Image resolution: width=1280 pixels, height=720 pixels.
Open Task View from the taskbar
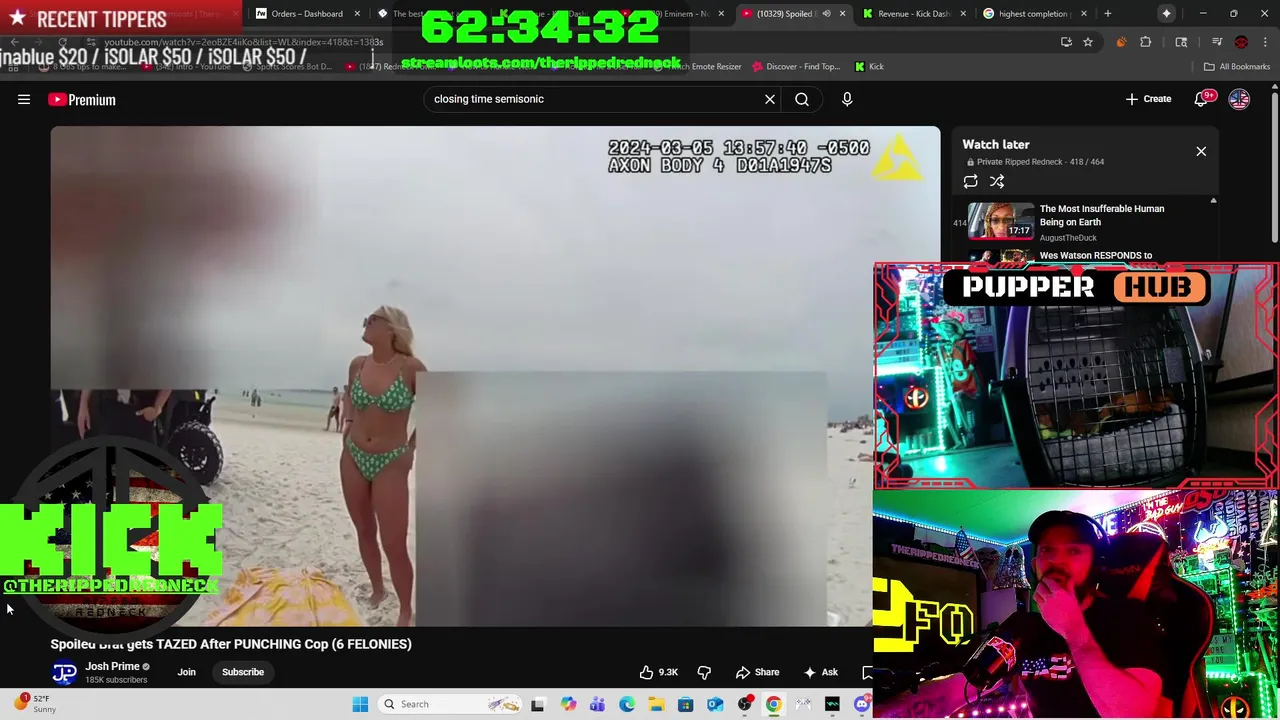point(537,704)
